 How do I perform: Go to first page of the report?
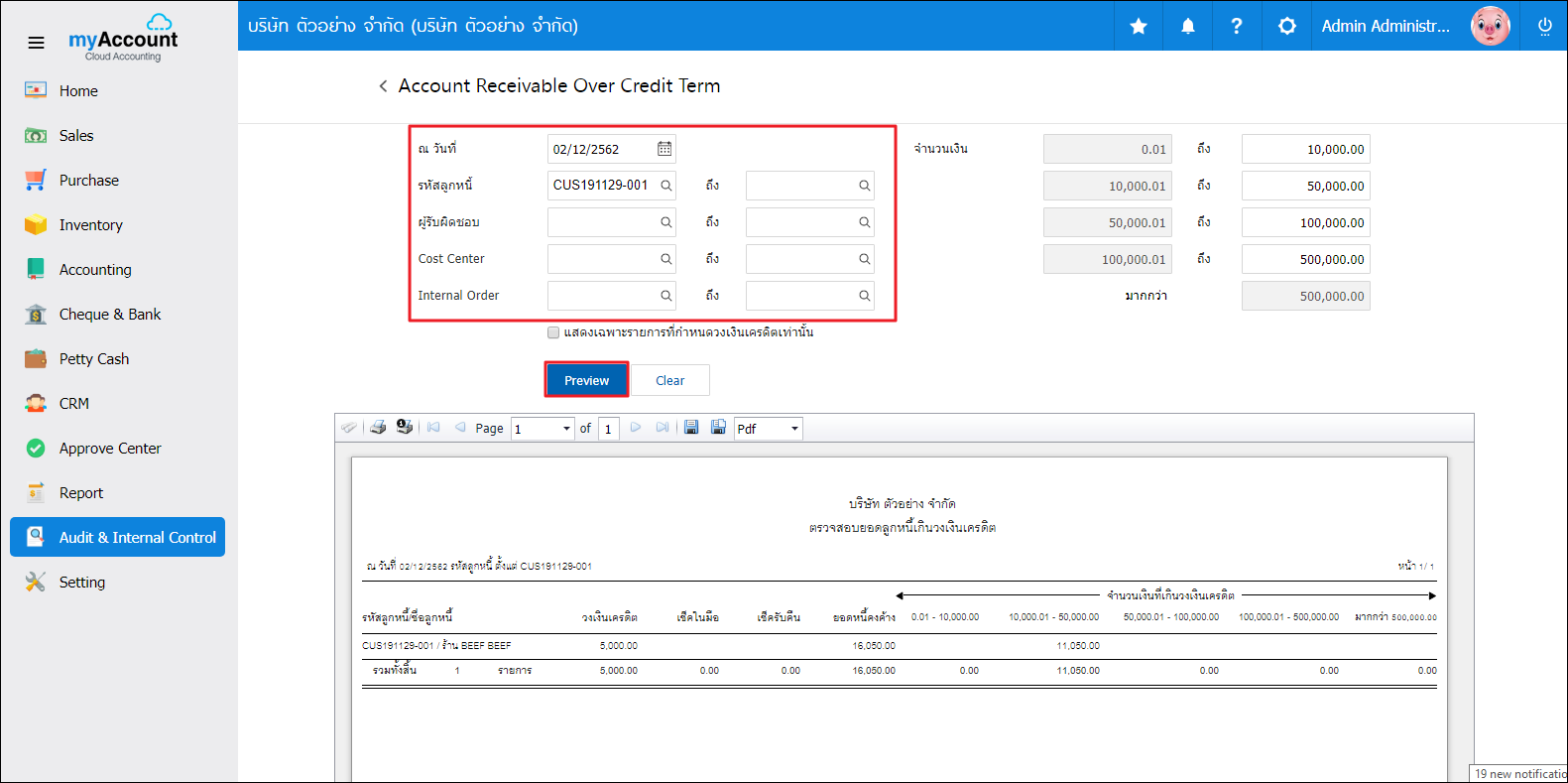(x=433, y=428)
